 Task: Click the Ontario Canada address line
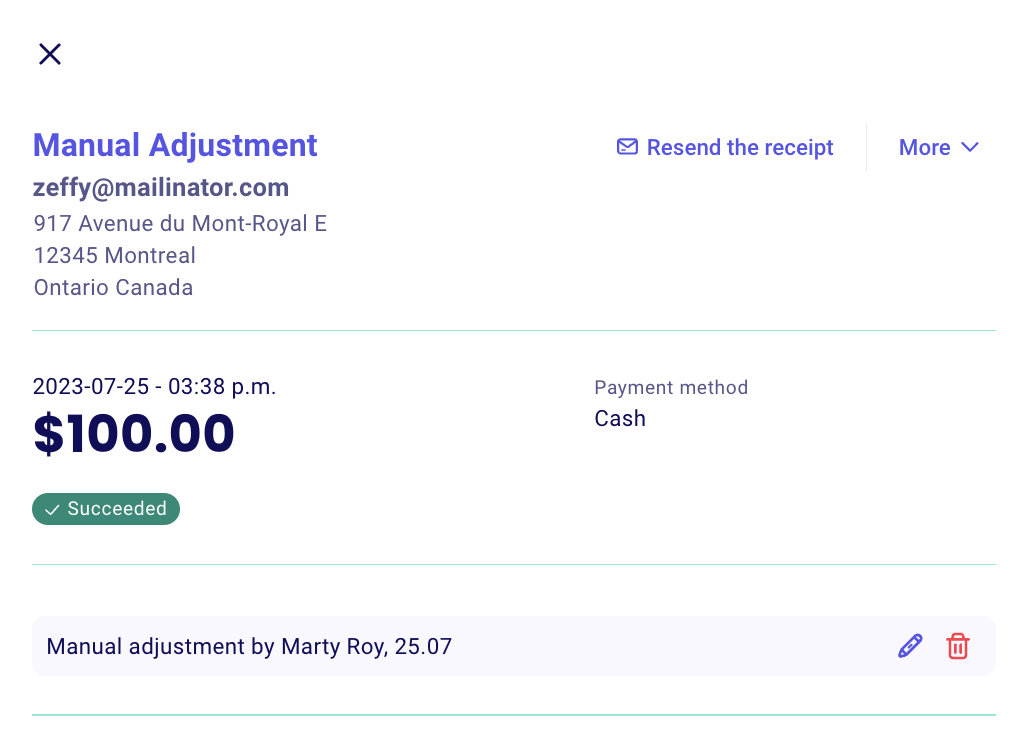pos(113,288)
